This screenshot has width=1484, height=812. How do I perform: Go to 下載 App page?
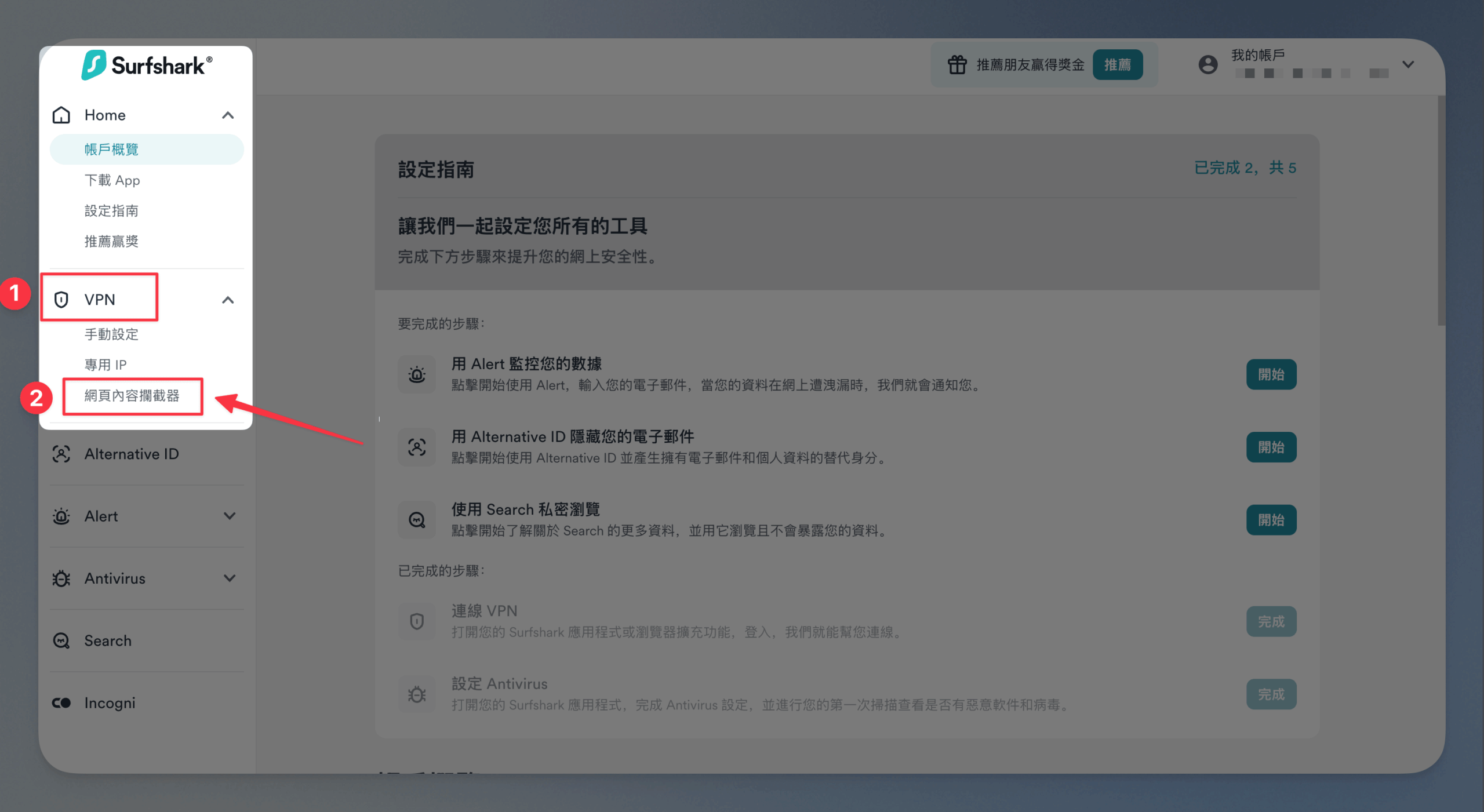tap(112, 180)
